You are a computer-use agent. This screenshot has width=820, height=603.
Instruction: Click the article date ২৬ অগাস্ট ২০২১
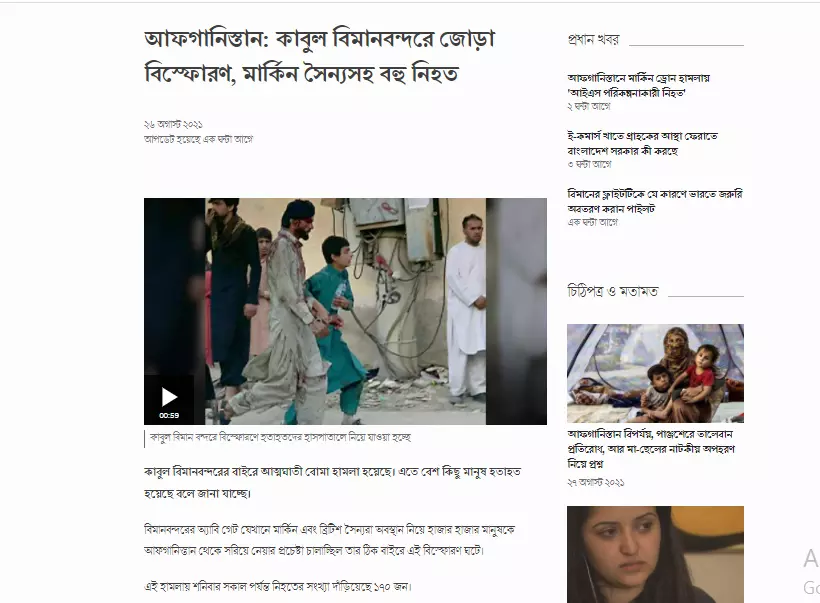(x=173, y=124)
